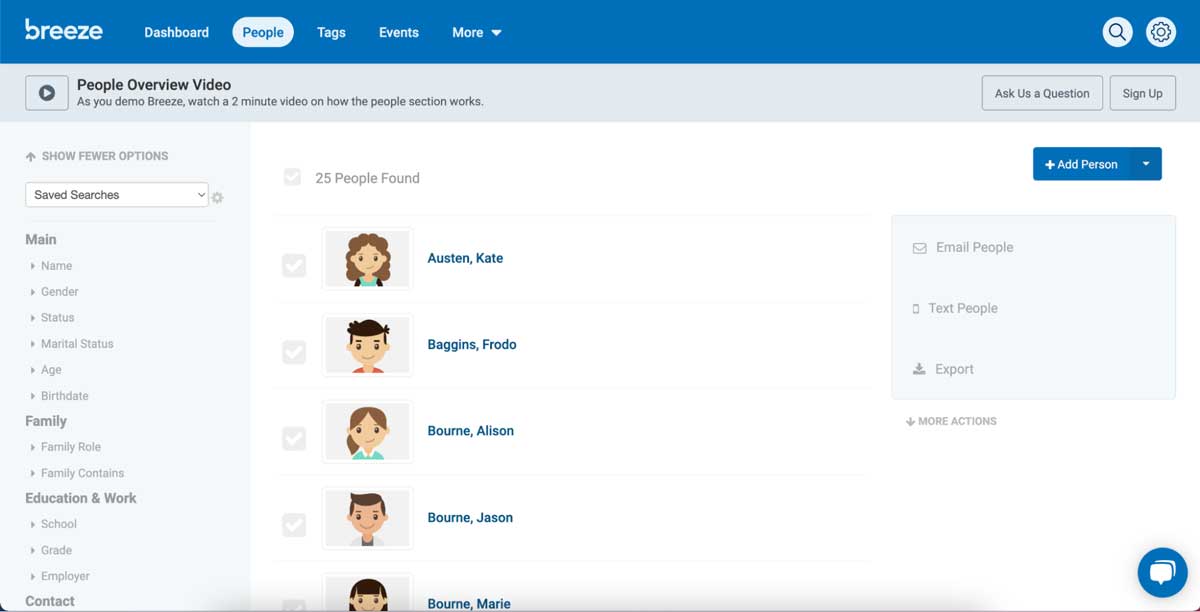Open the search magnifier in the top bar

coord(1117,31)
